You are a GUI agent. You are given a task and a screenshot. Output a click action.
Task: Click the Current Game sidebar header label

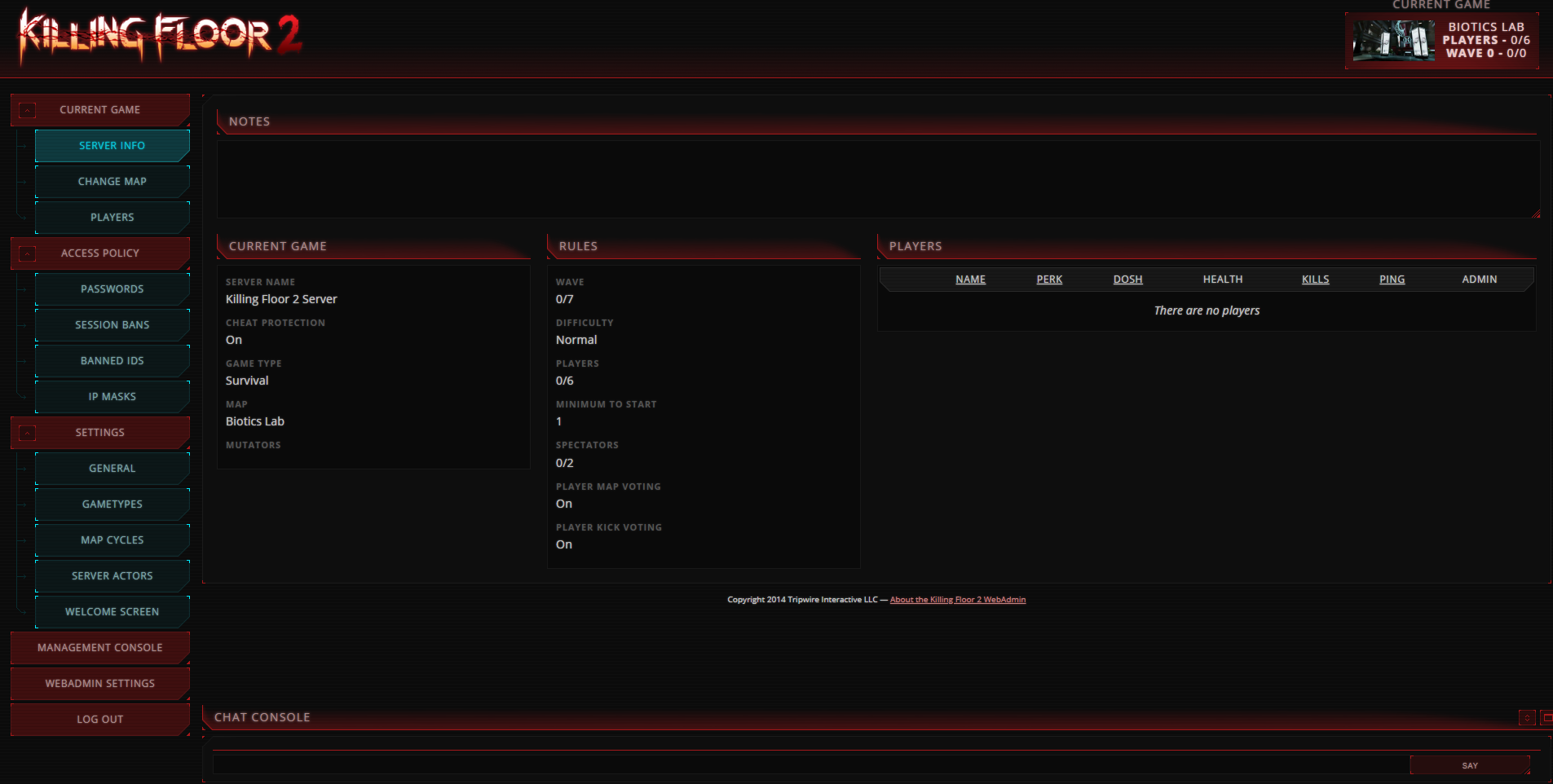(99, 110)
